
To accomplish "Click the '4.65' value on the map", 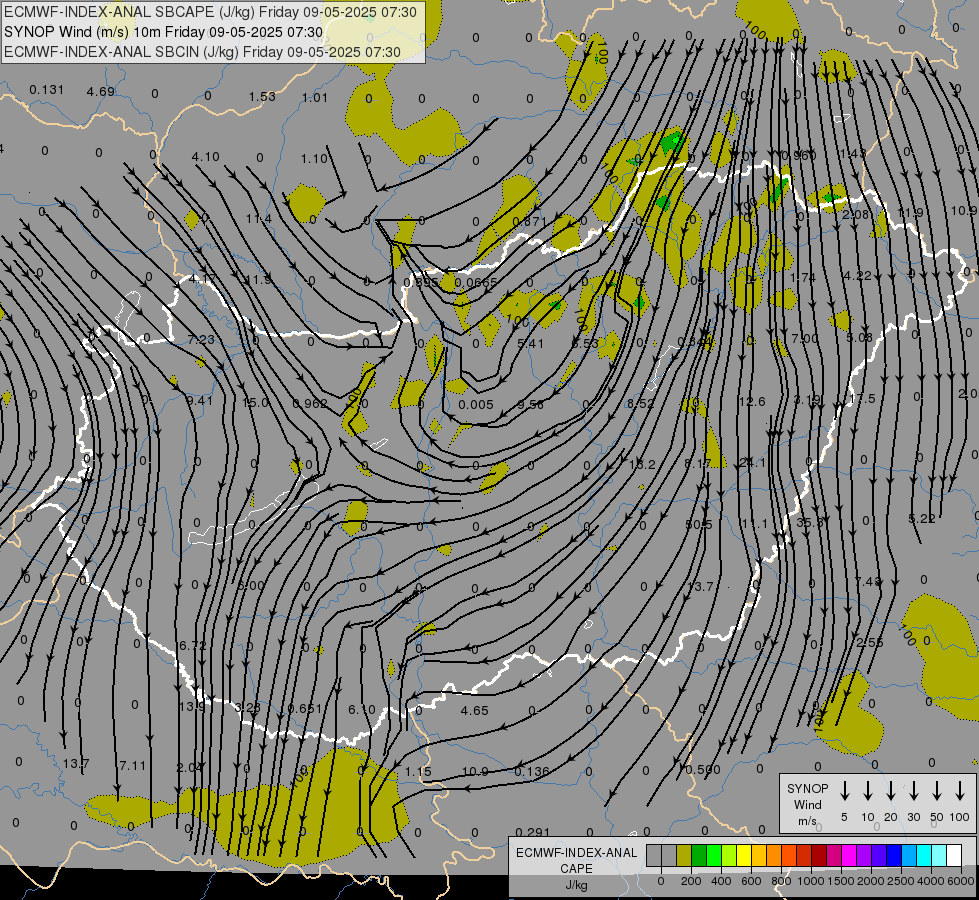I will (x=475, y=711).
